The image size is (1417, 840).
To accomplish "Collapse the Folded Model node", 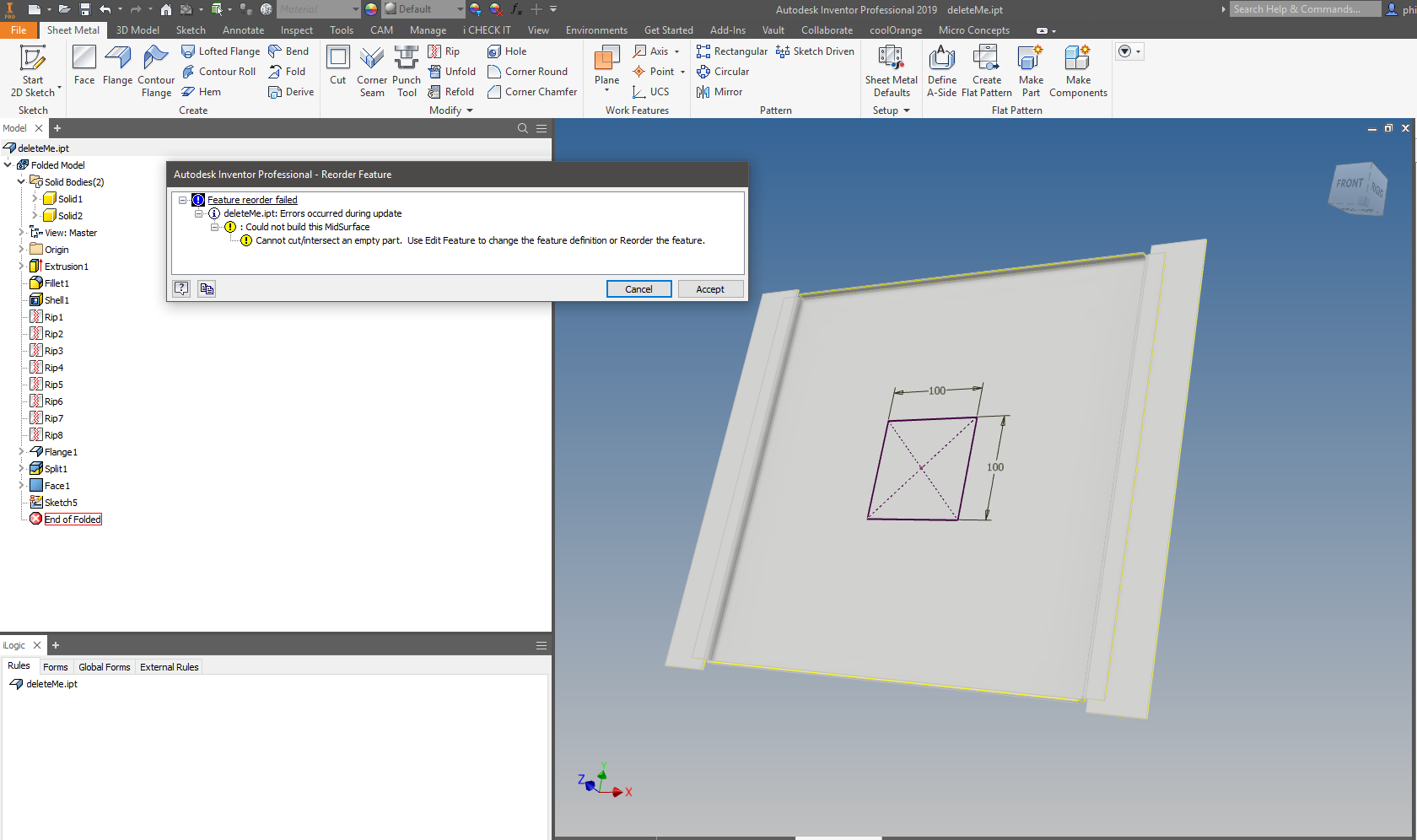I will (7, 164).
